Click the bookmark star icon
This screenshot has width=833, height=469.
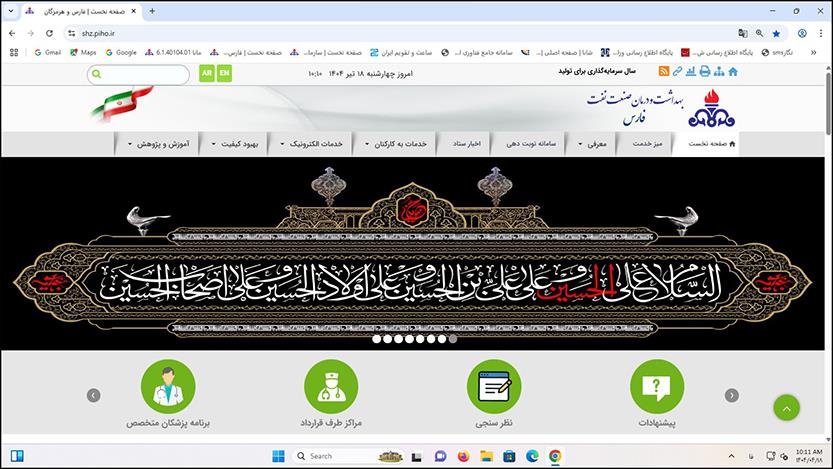pos(776,33)
